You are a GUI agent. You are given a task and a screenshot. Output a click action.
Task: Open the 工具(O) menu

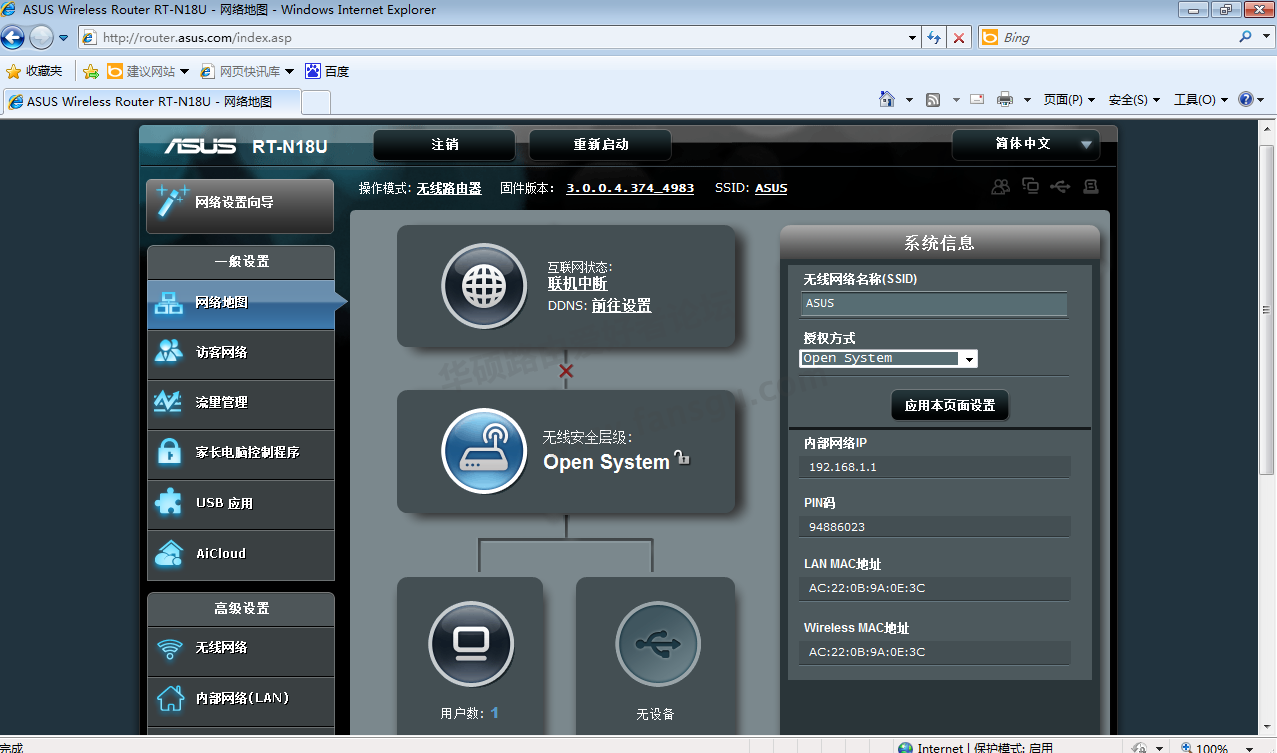[1201, 99]
